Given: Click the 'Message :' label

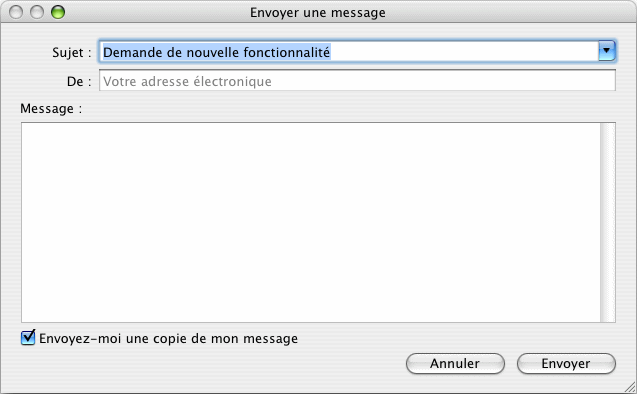Looking at the screenshot, I should 51,108.
